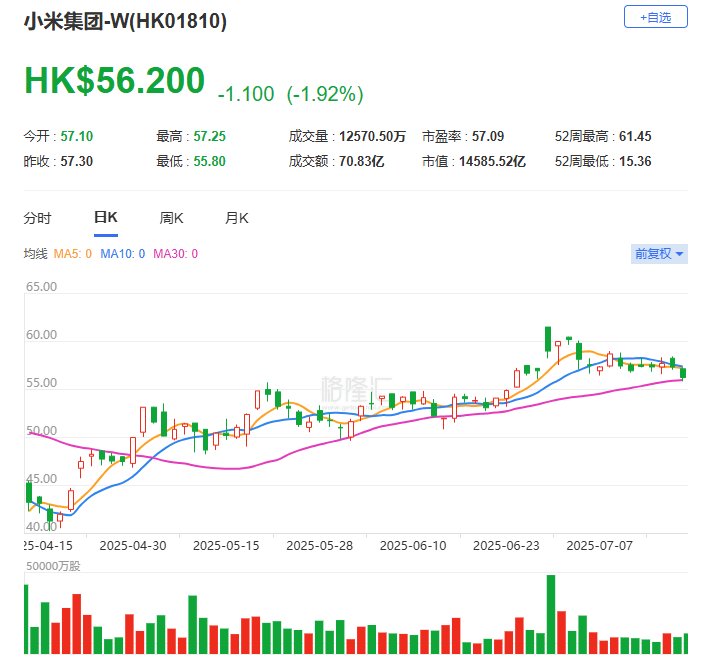Screen dimensions: 723x666
Task: Click the 最低 value 55.80
Action: pos(209,161)
